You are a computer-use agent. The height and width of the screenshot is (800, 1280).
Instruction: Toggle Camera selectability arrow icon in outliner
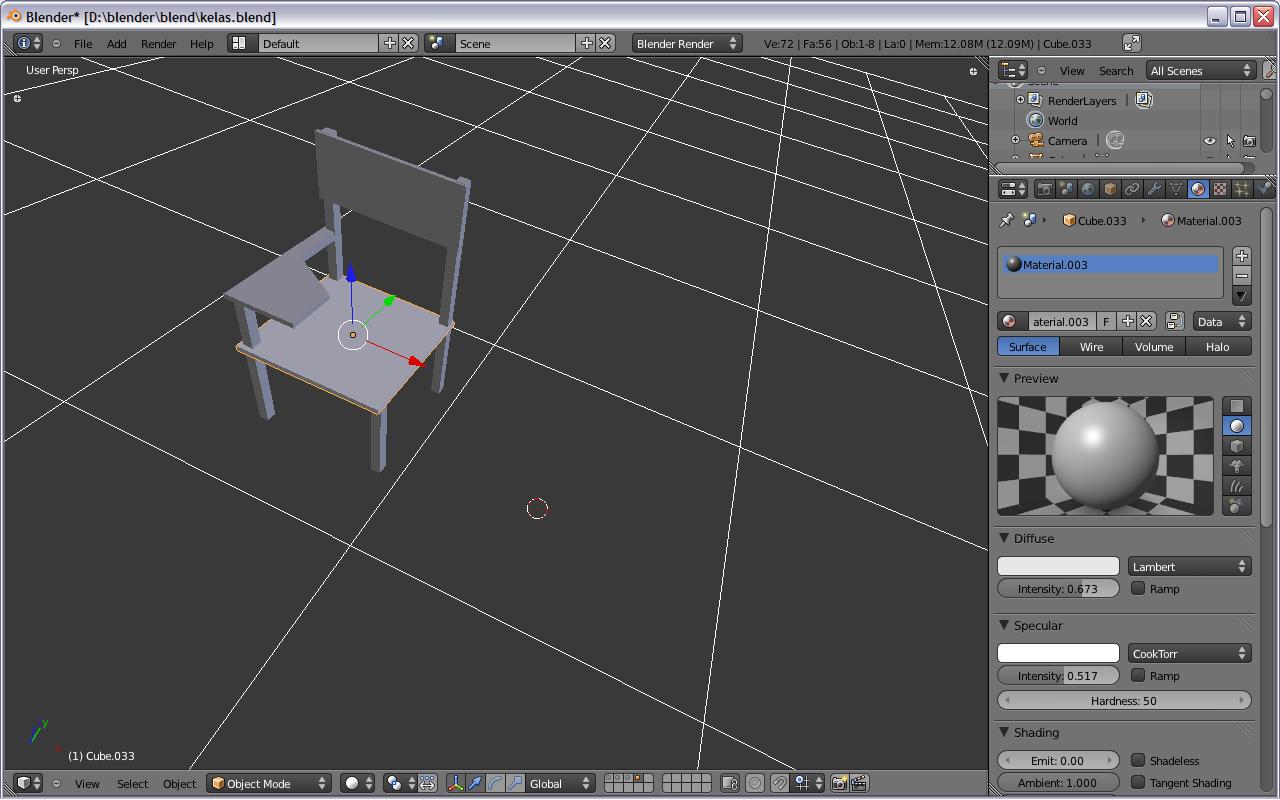pyautogui.click(x=1230, y=141)
